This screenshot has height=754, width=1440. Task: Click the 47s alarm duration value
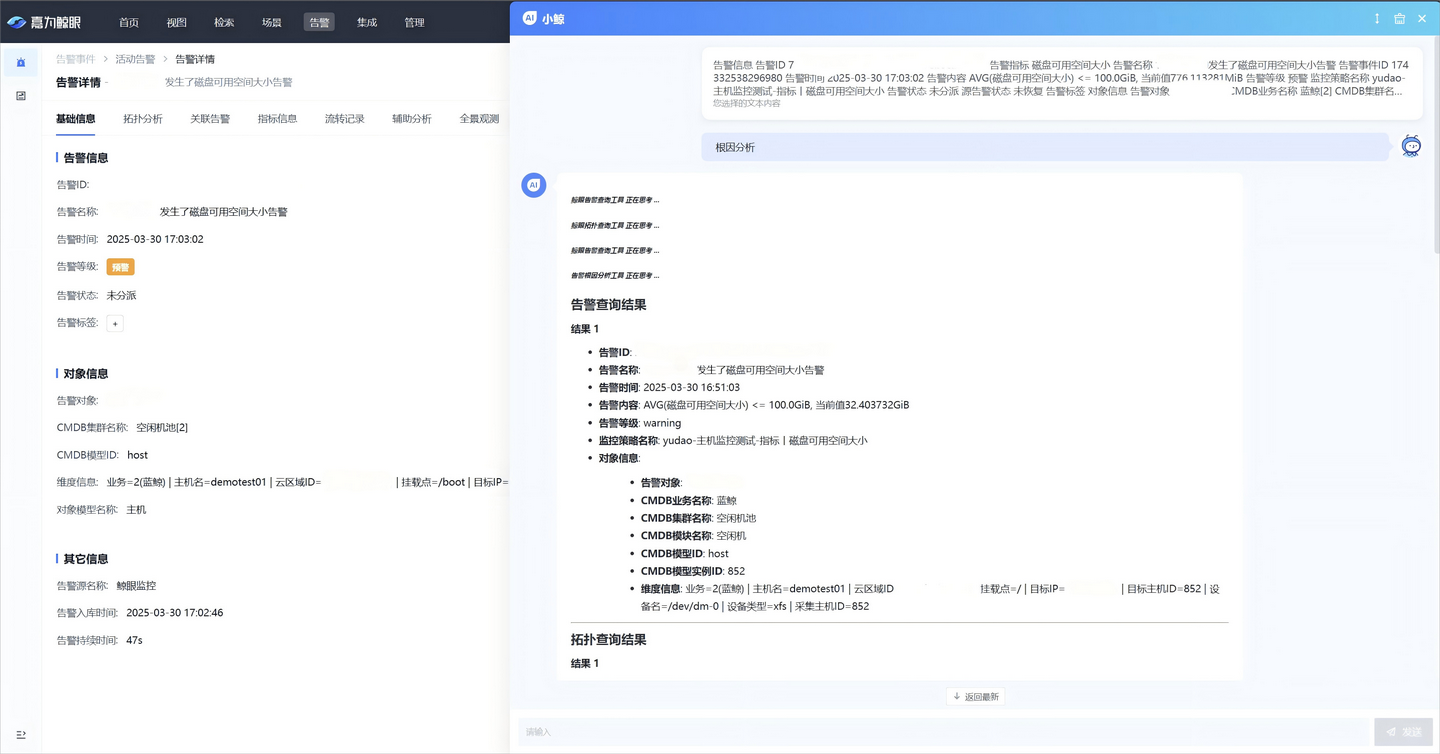tap(134, 640)
